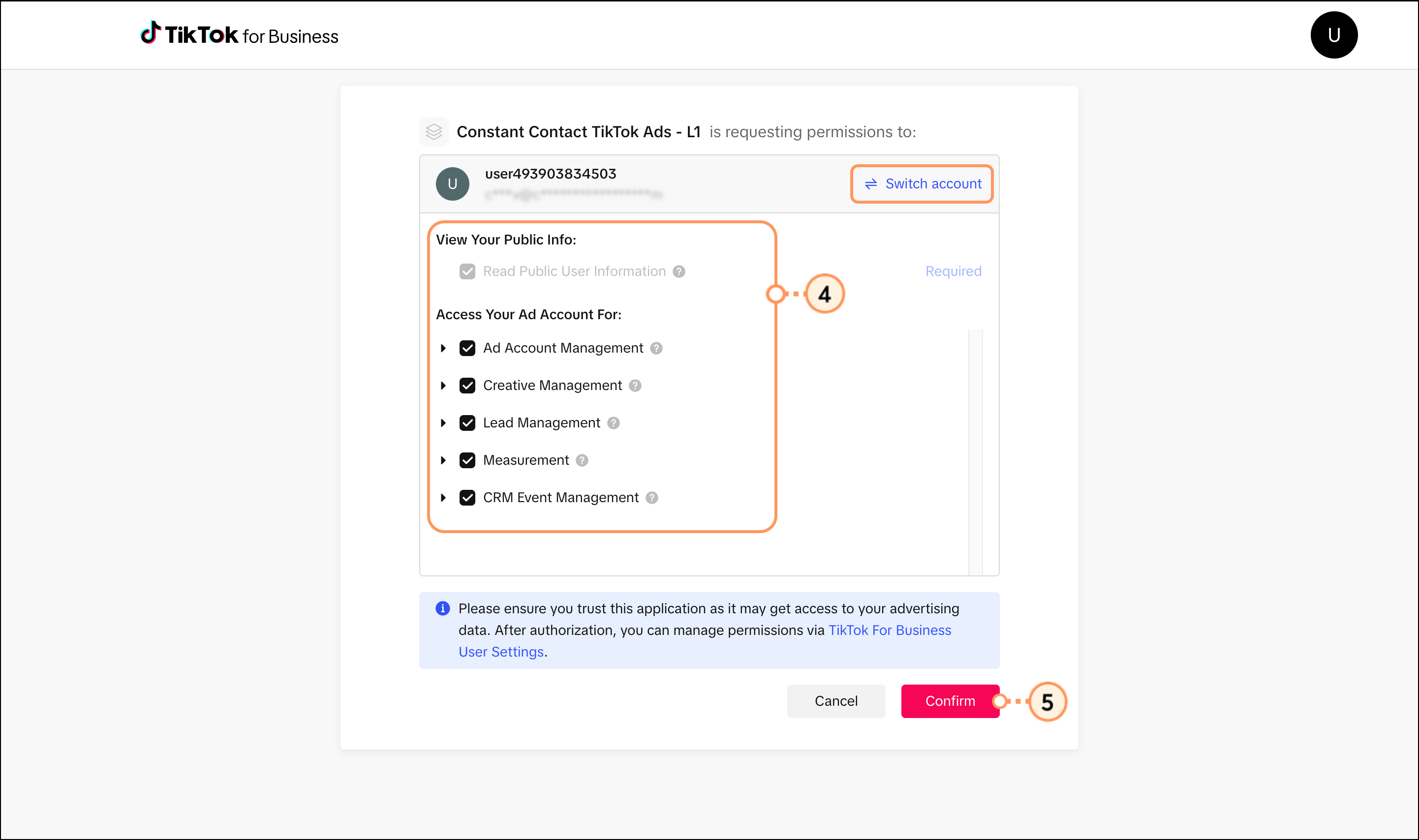Click the app layers icon beside Constant Contact
Image resolution: width=1419 pixels, height=840 pixels.
click(x=434, y=132)
